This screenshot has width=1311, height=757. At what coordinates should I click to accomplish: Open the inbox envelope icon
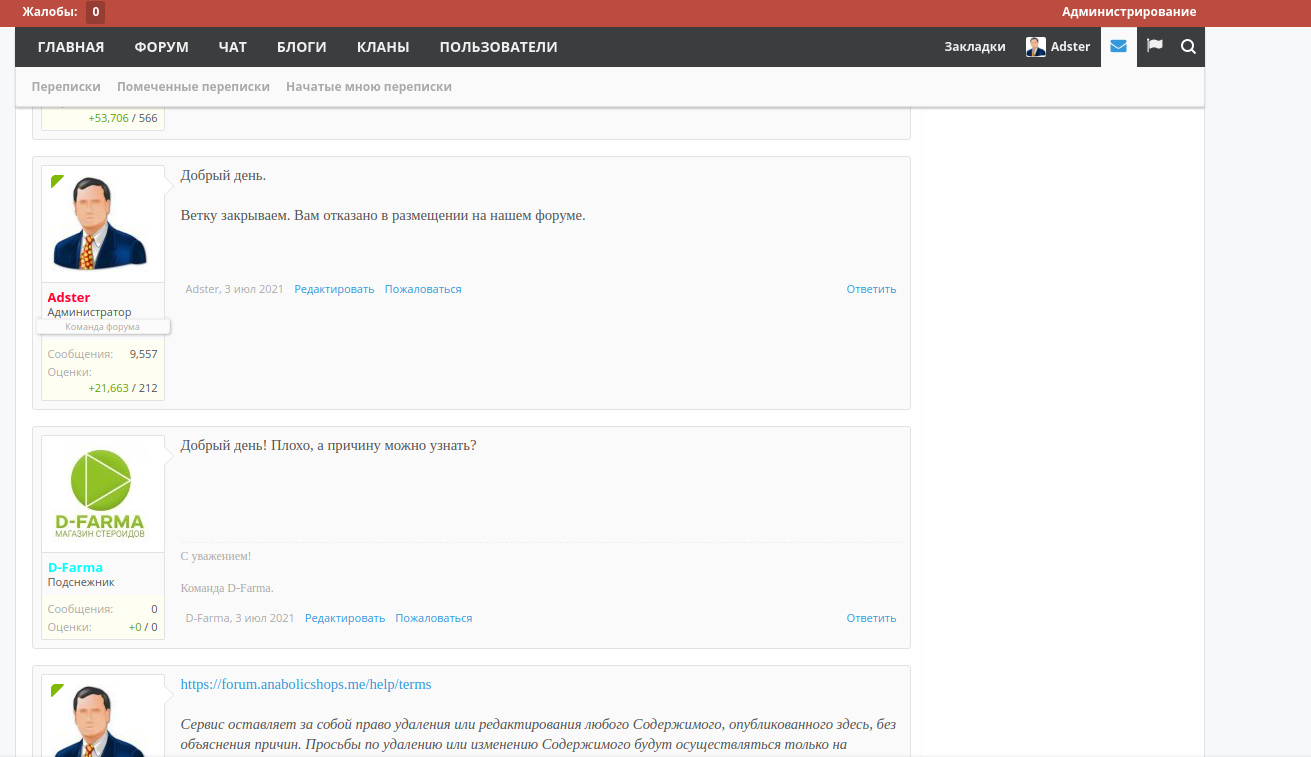click(x=1118, y=46)
